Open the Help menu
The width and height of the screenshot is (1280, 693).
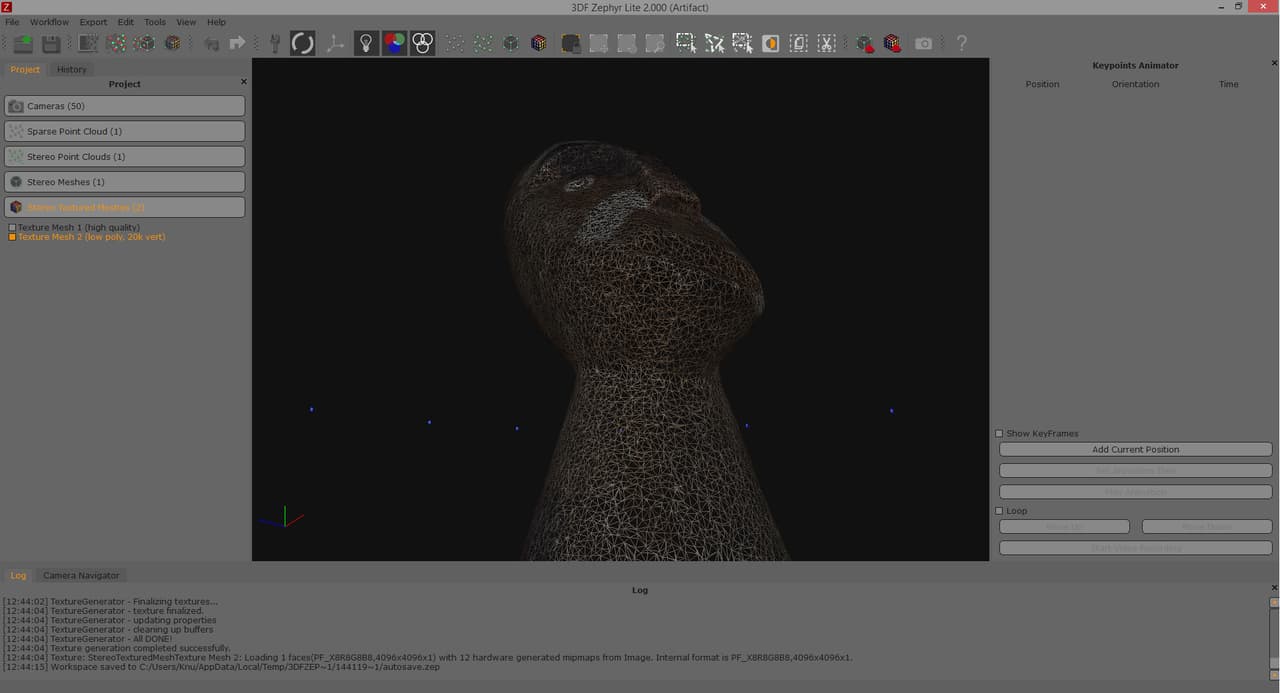(x=216, y=22)
